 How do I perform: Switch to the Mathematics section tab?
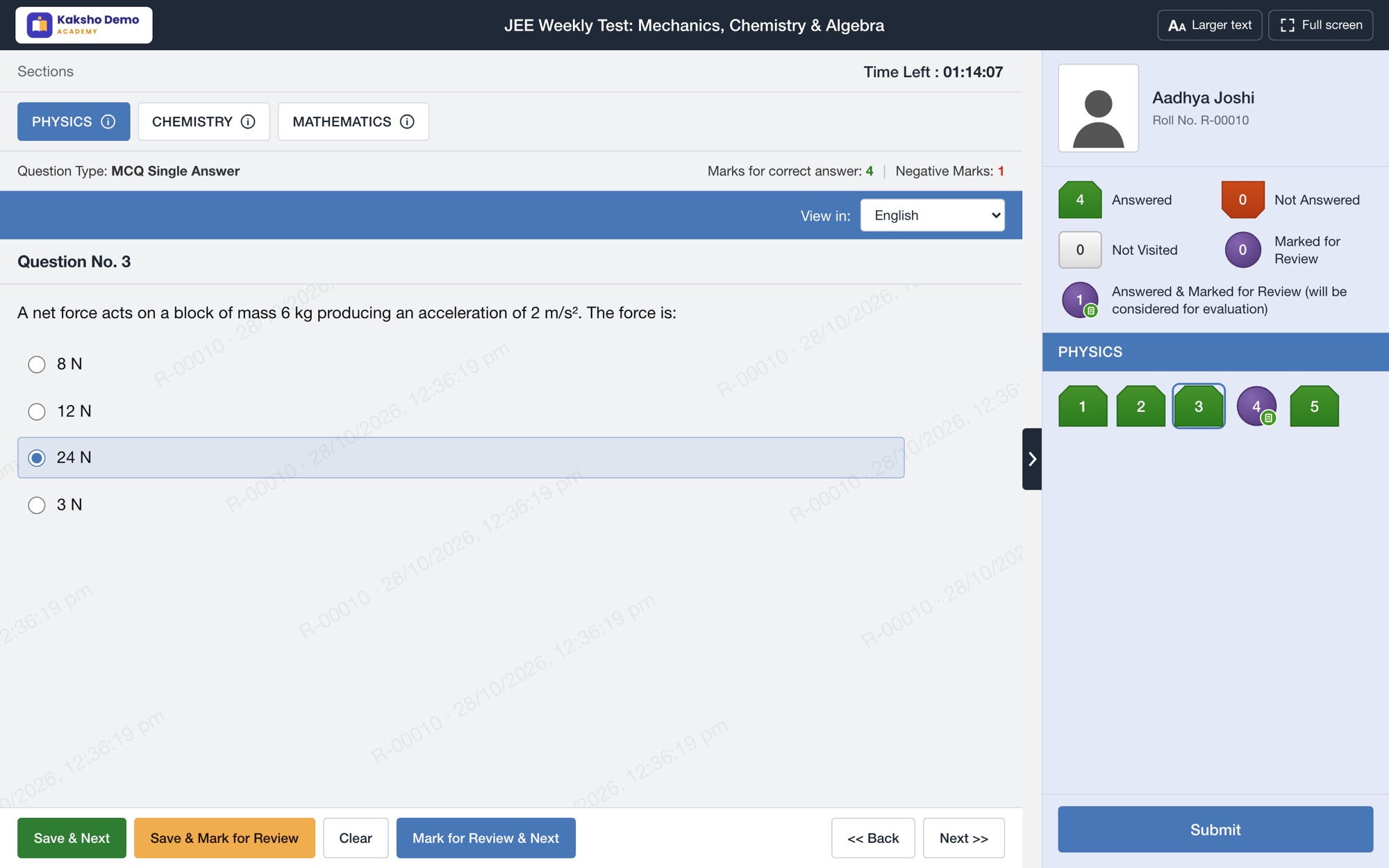tap(354, 122)
